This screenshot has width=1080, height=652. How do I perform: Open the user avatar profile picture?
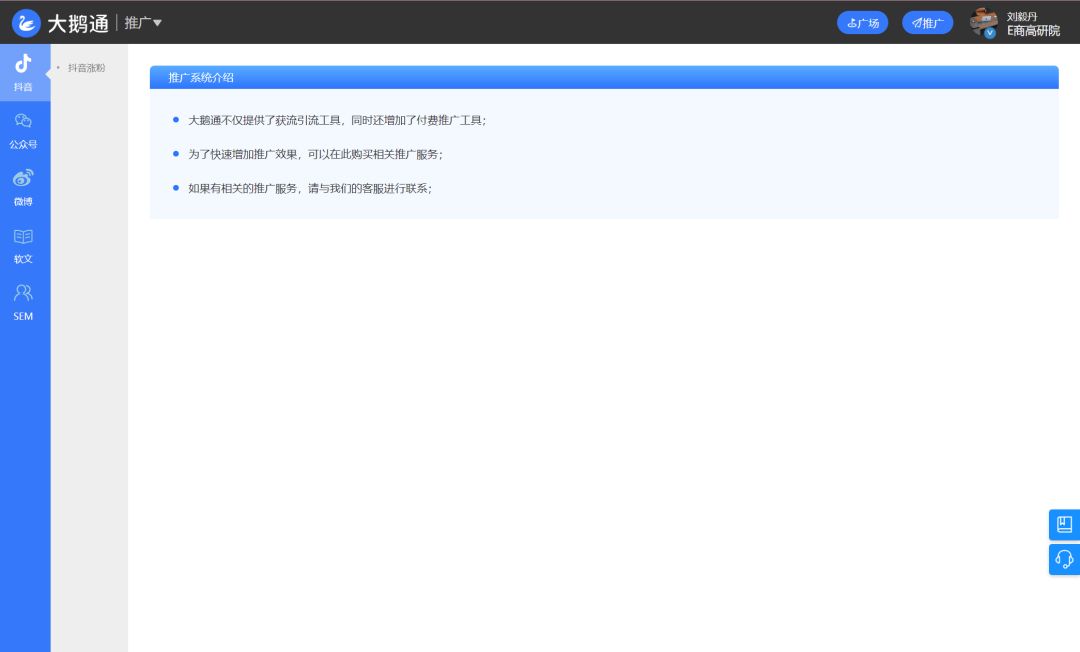(984, 23)
